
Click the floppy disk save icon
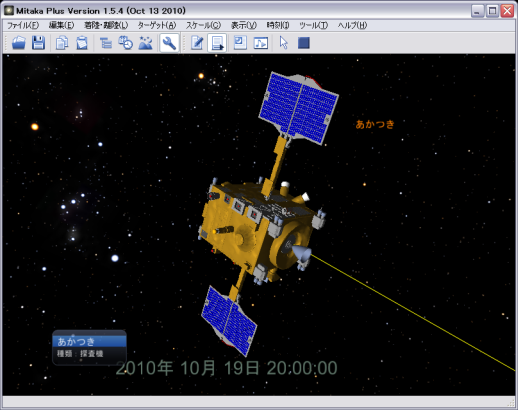(39, 43)
